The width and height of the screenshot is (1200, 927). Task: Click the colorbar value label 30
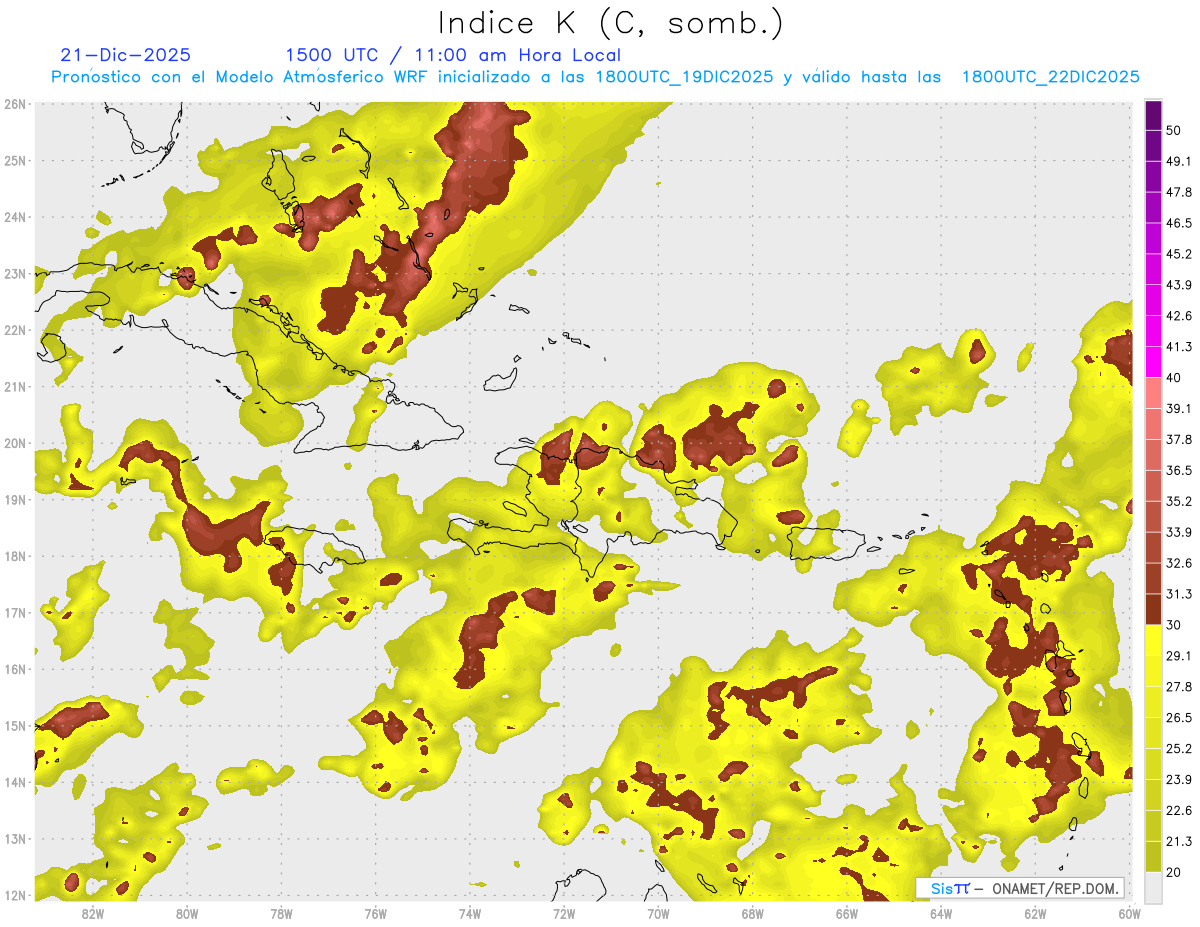pos(1174,625)
